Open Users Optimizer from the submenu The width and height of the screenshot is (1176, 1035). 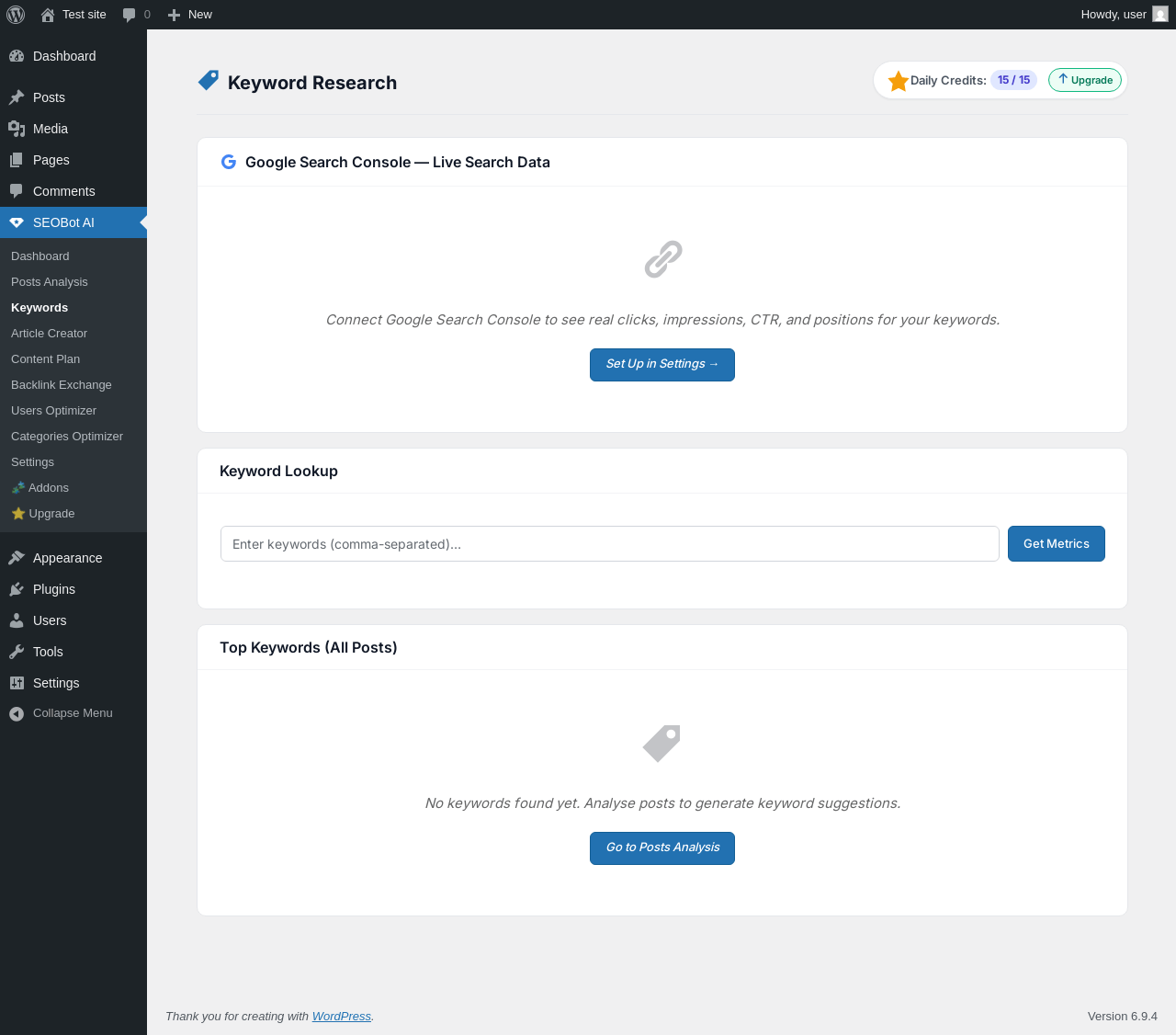click(x=54, y=411)
